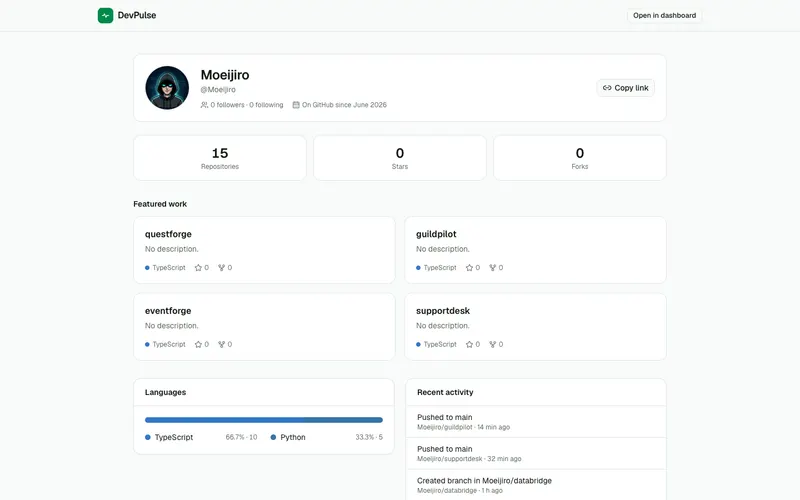Click Moeijiro/supportdesk · 32 min ago text
The width and height of the screenshot is (800, 500).
(x=469, y=459)
